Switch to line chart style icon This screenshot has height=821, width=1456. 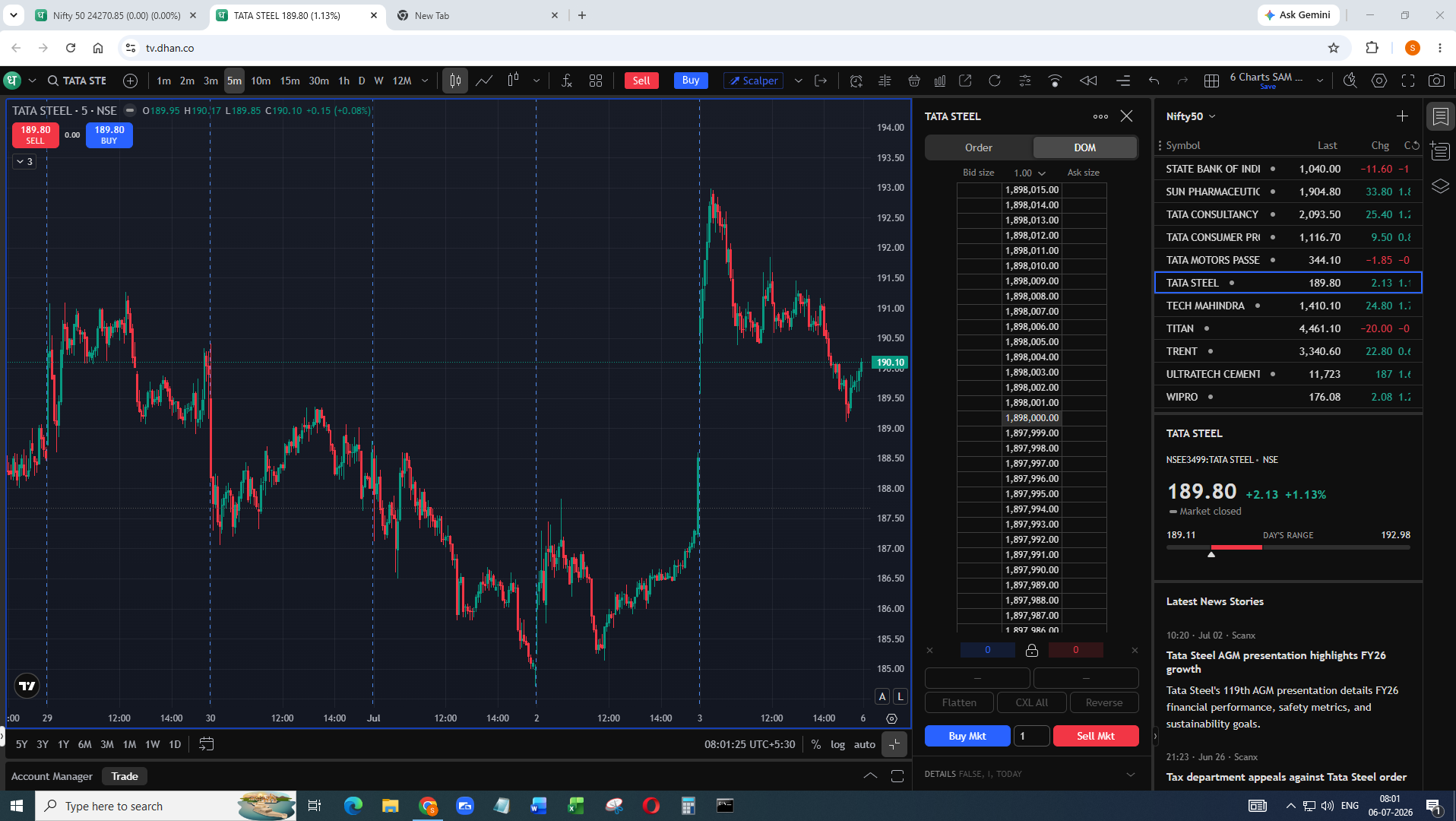(484, 81)
